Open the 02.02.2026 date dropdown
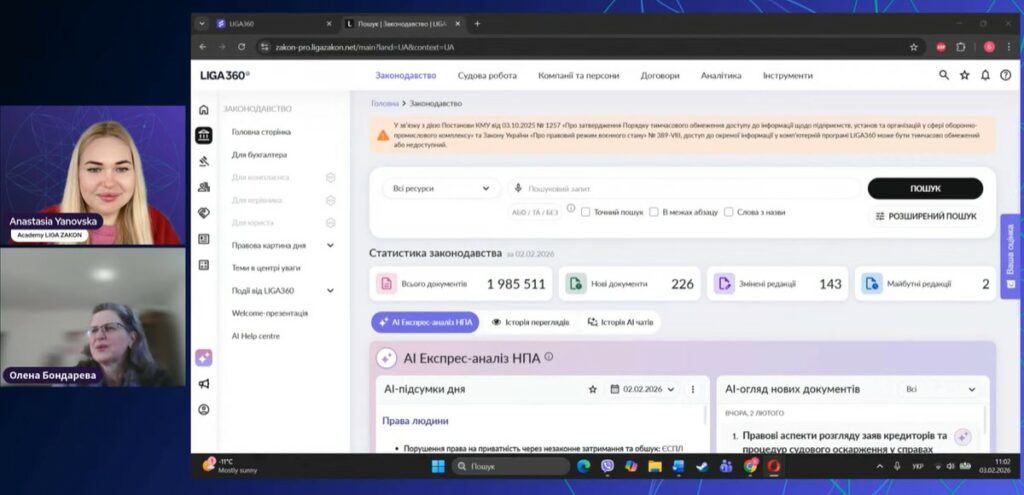The height and width of the screenshot is (495, 1024). pyautogui.click(x=642, y=389)
